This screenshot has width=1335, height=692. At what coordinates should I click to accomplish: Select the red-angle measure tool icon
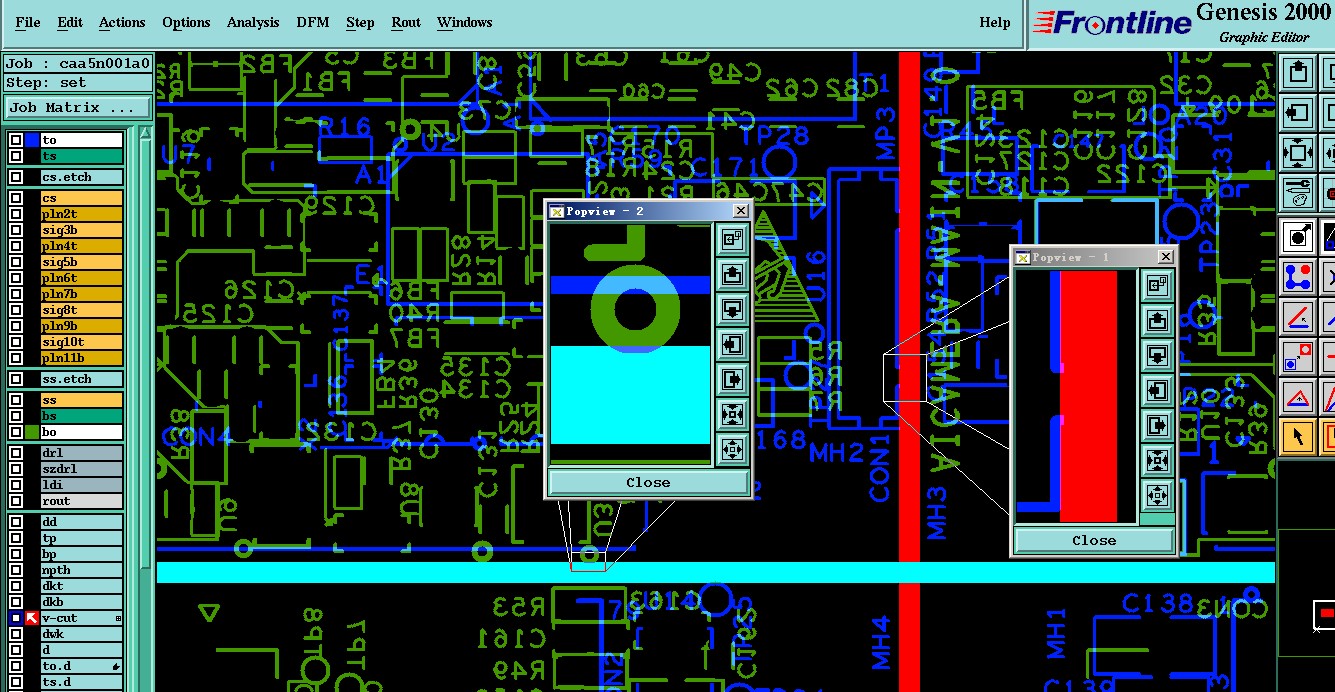[x=1298, y=317]
